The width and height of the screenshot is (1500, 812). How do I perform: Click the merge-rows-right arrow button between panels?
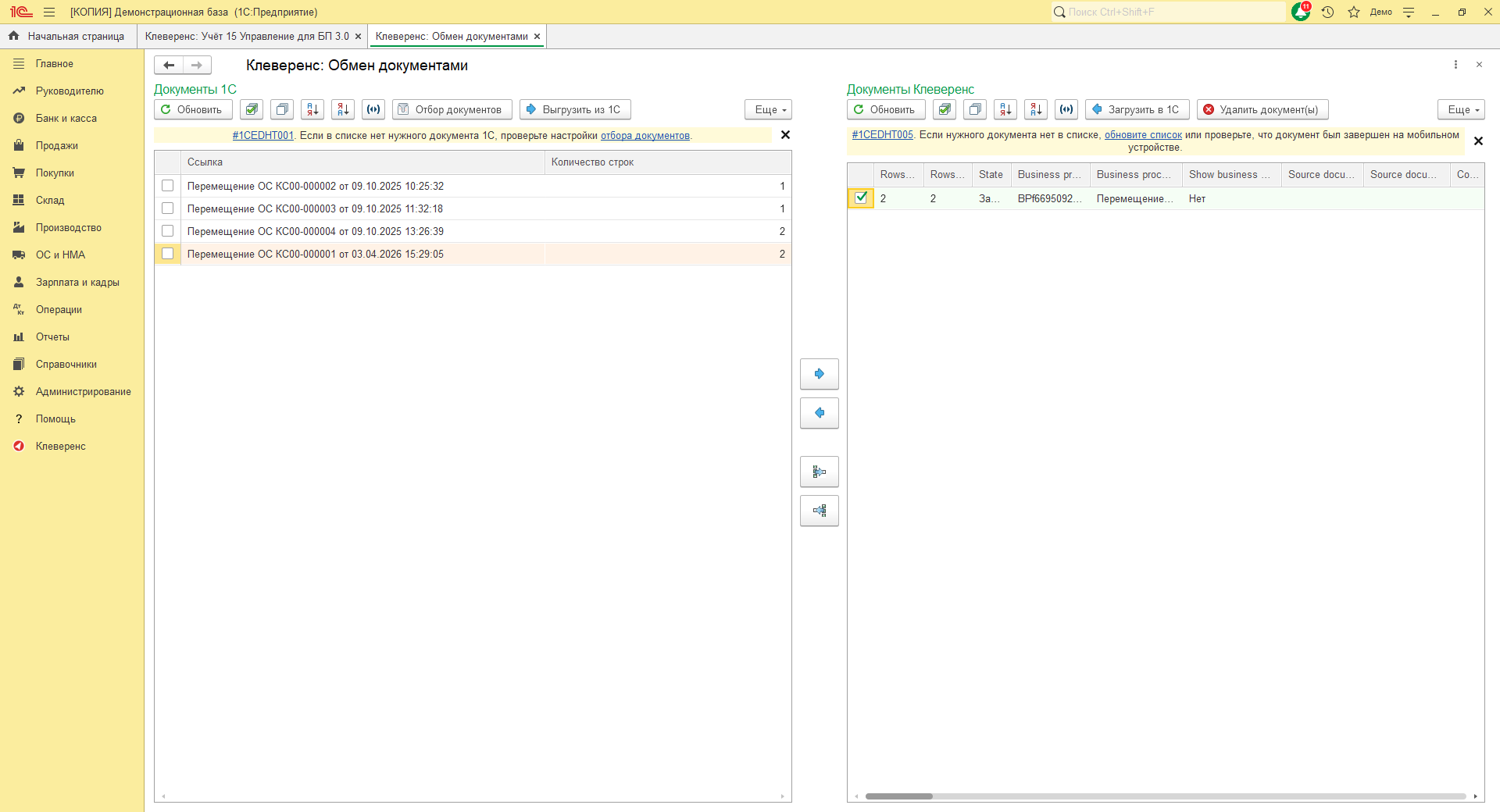pos(820,472)
